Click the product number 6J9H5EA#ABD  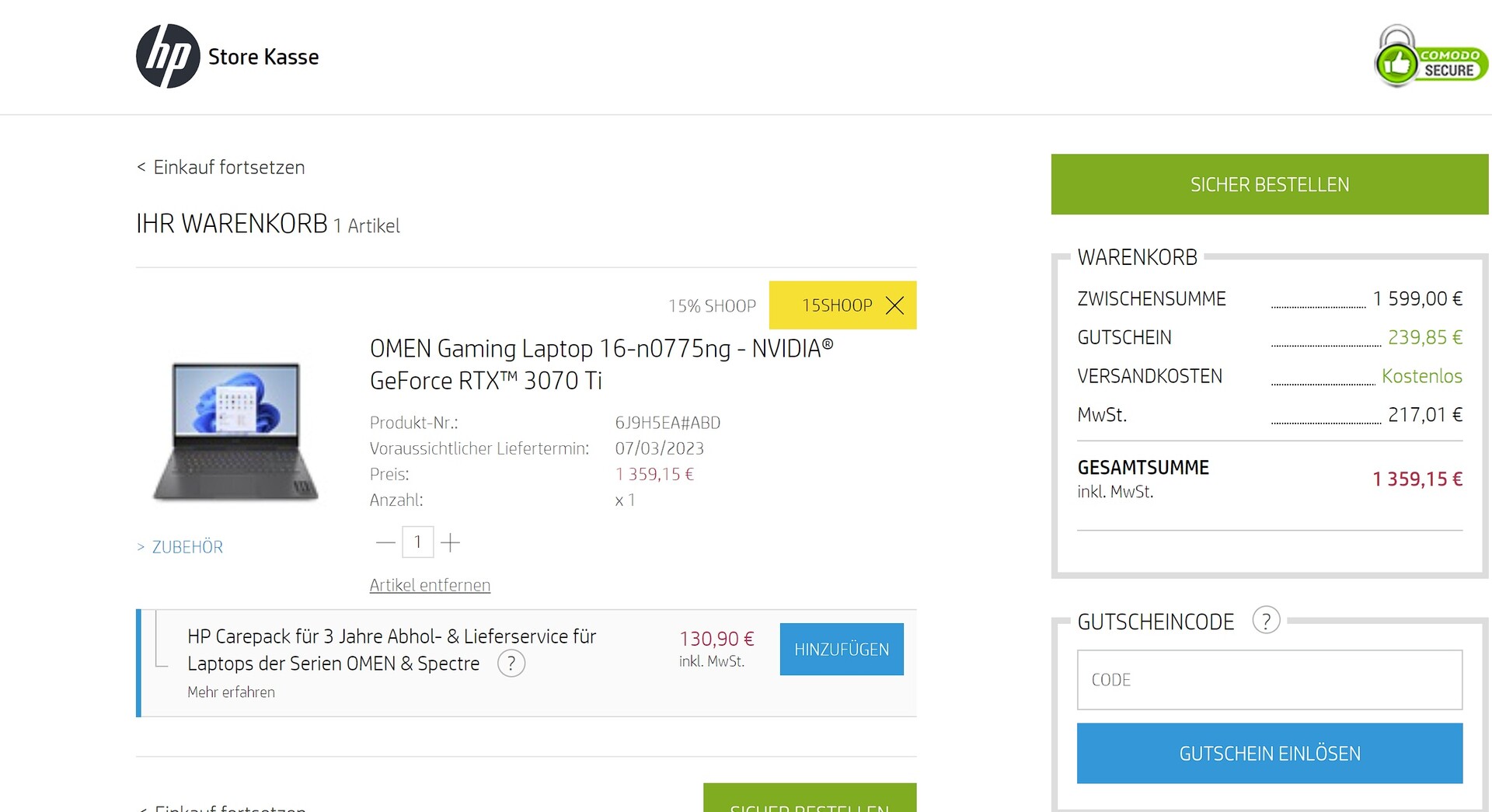tap(668, 423)
